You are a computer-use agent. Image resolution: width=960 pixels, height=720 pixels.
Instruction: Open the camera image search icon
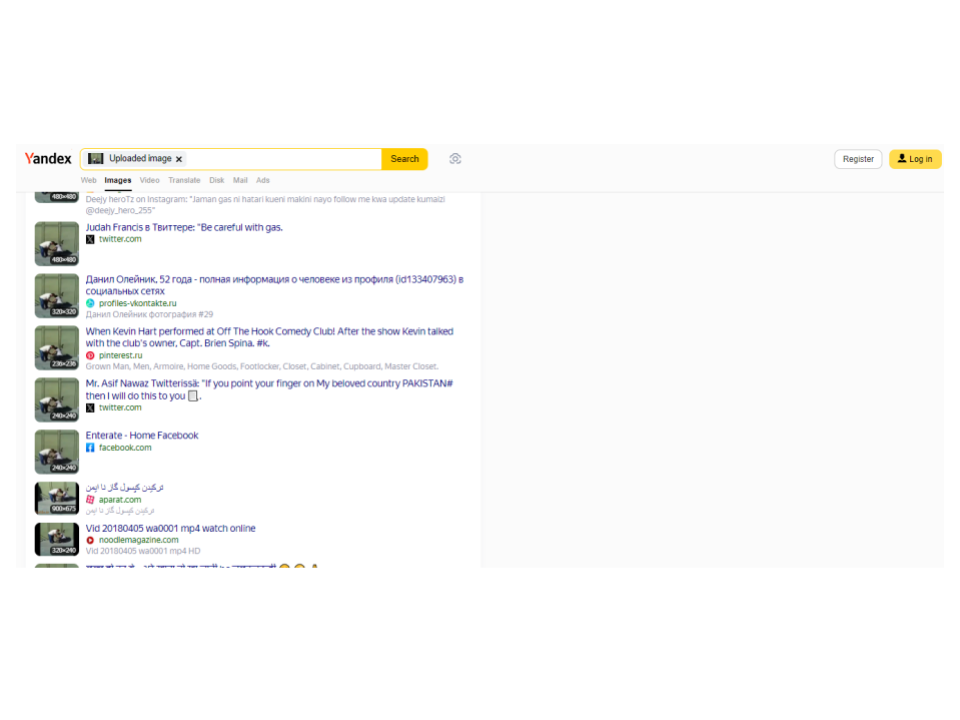[455, 159]
